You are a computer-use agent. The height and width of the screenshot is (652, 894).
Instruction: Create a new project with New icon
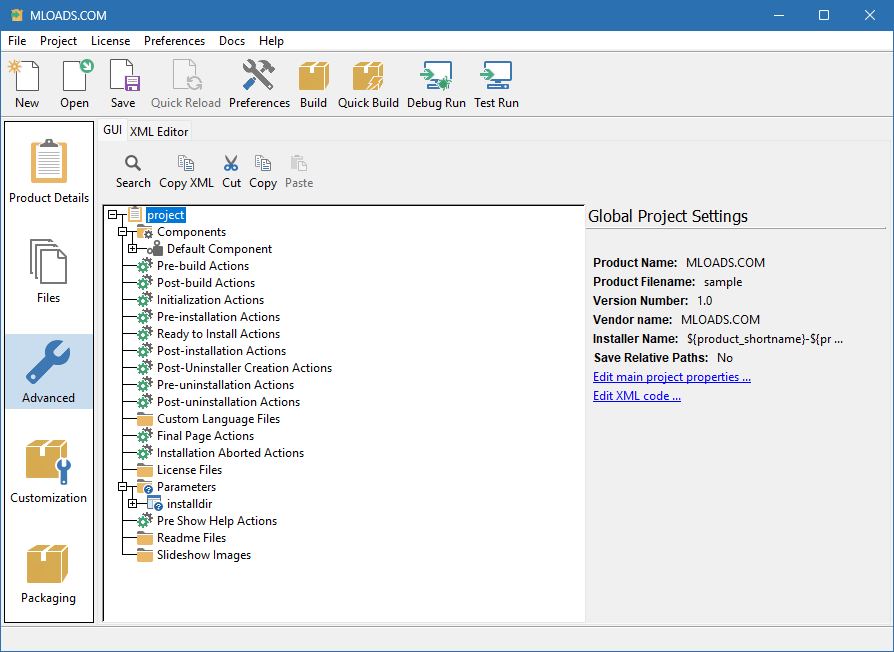pyautogui.click(x=27, y=76)
